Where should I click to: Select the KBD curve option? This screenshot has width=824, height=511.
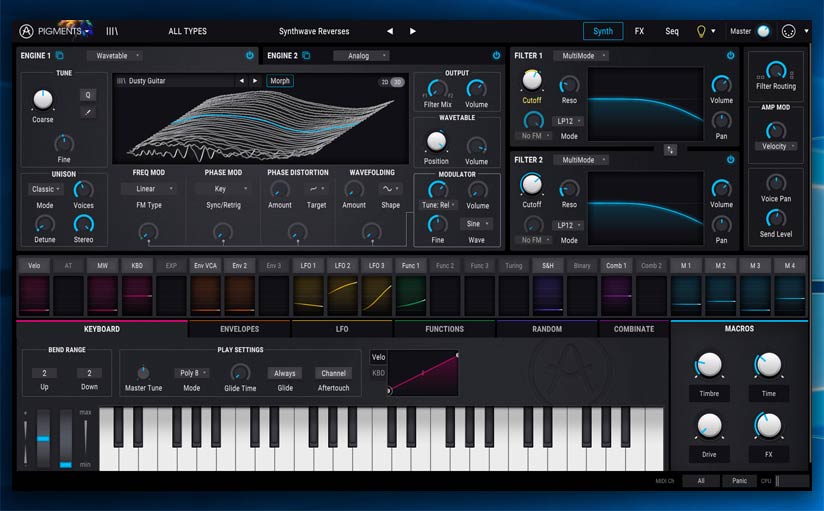[x=378, y=373]
